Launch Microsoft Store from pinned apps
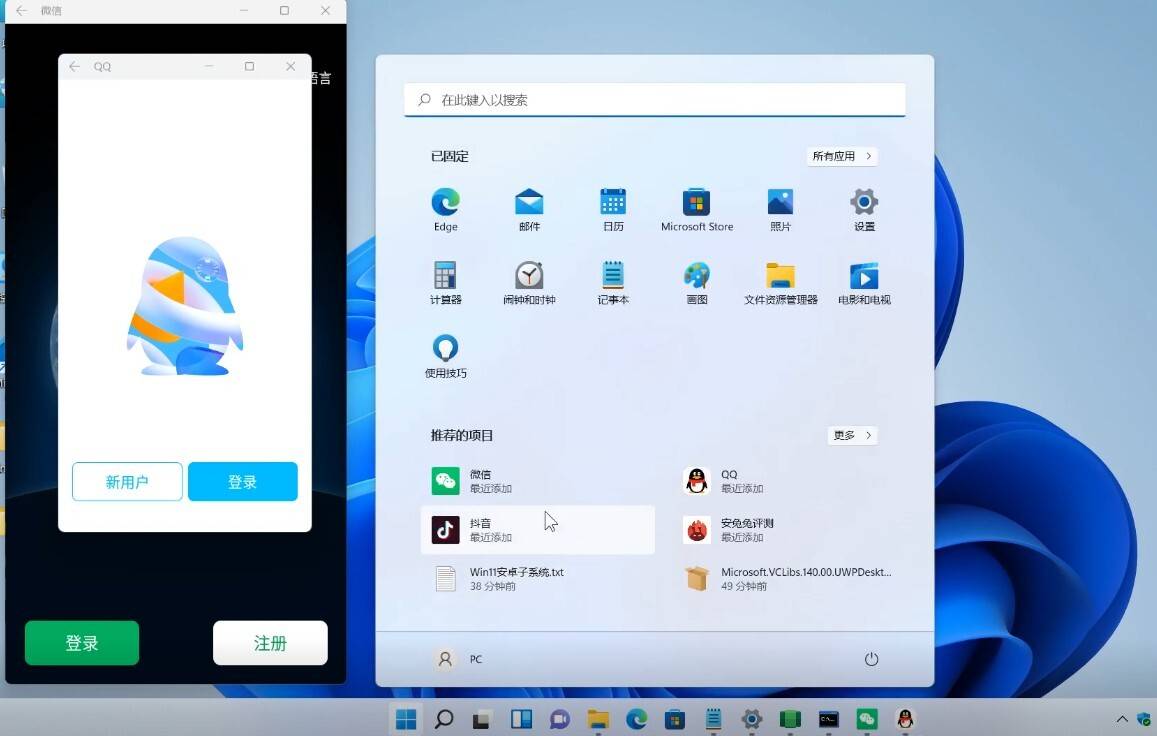The image size is (1157, 736). [697, 210]
